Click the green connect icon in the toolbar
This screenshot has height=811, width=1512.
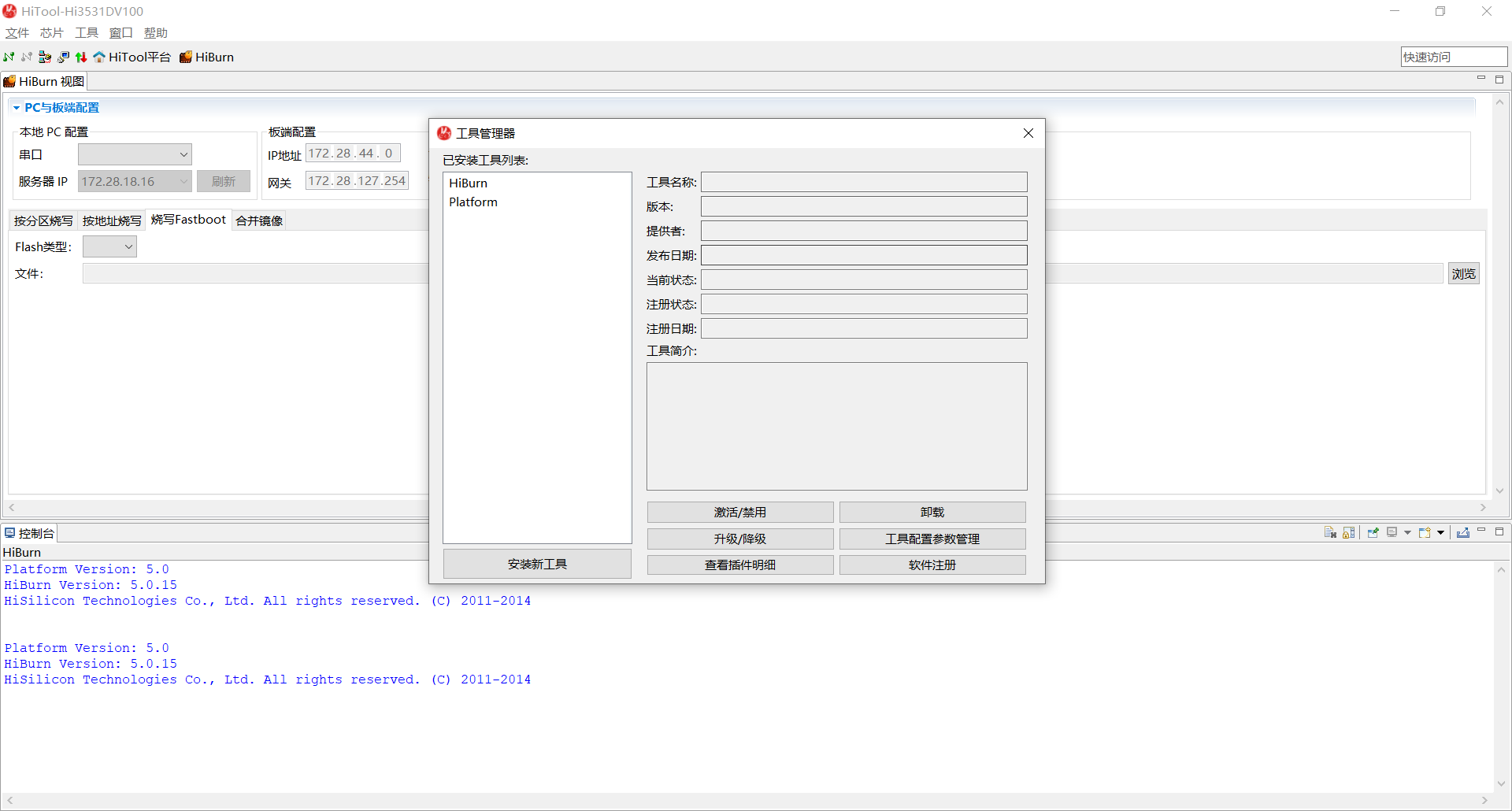point(9,57)
